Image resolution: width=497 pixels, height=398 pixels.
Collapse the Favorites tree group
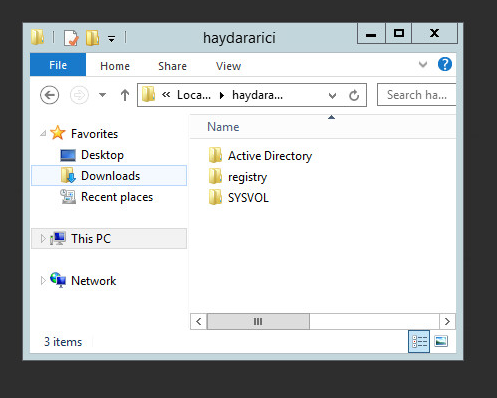43,134
